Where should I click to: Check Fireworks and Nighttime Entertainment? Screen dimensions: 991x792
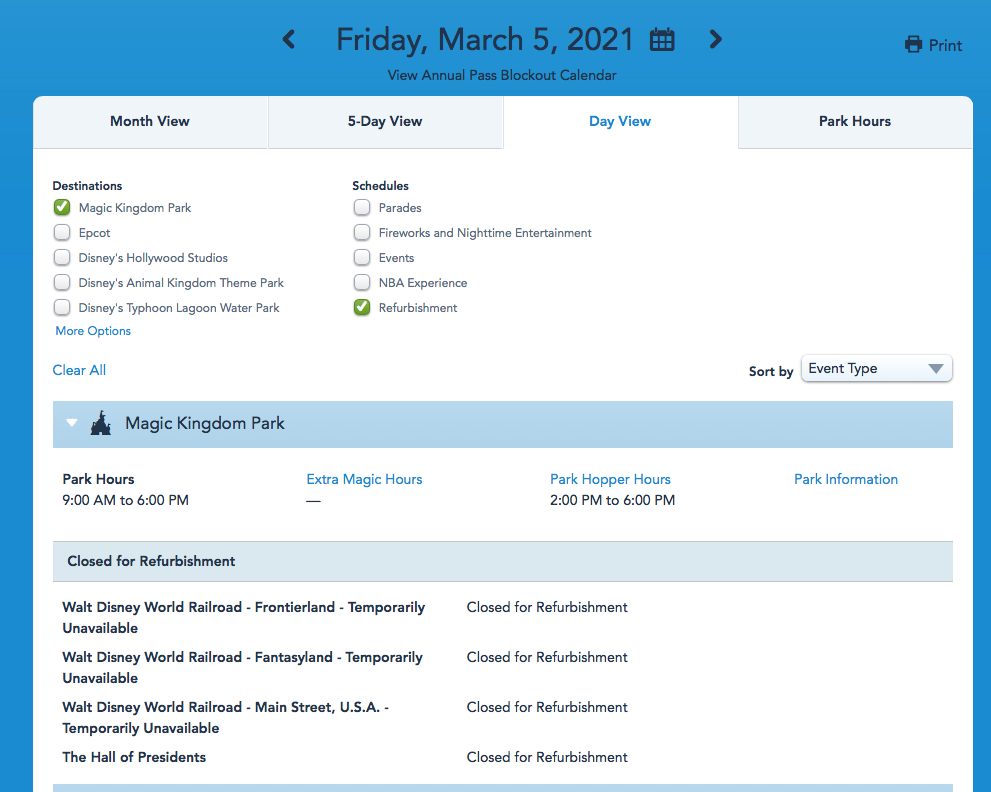pos(362,233)
